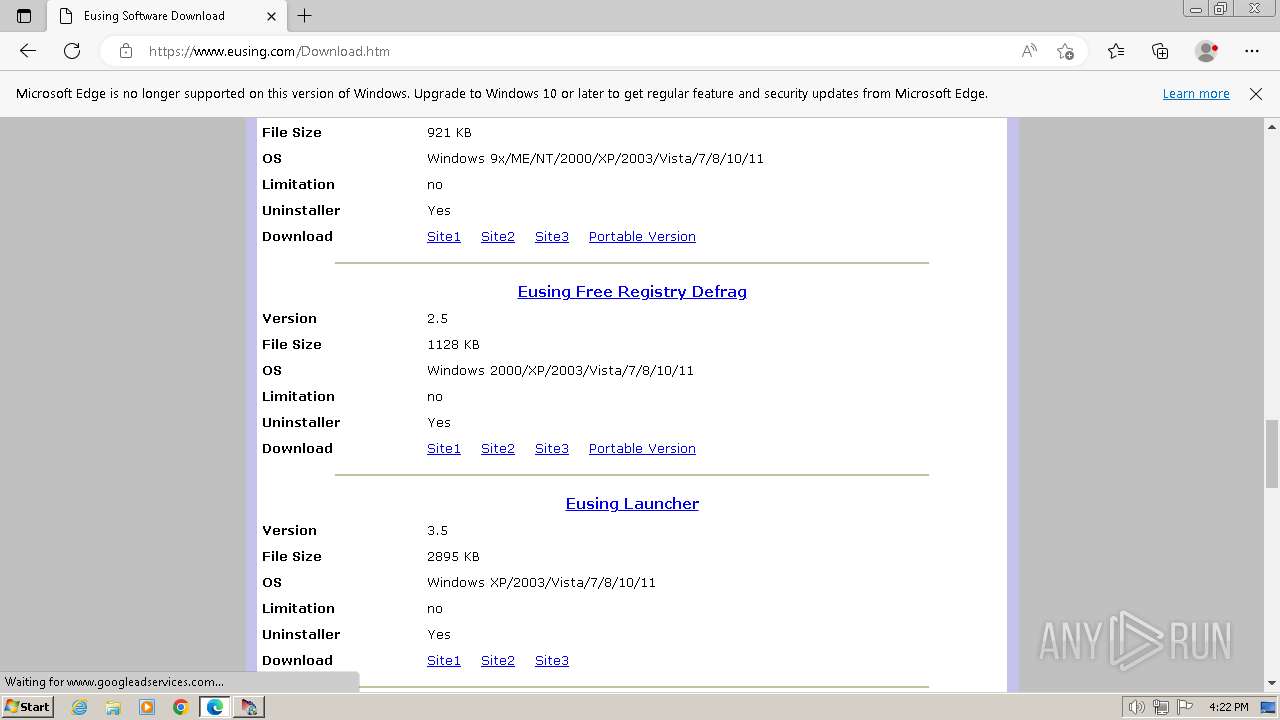Click the page scroll up arrow

1272,127
